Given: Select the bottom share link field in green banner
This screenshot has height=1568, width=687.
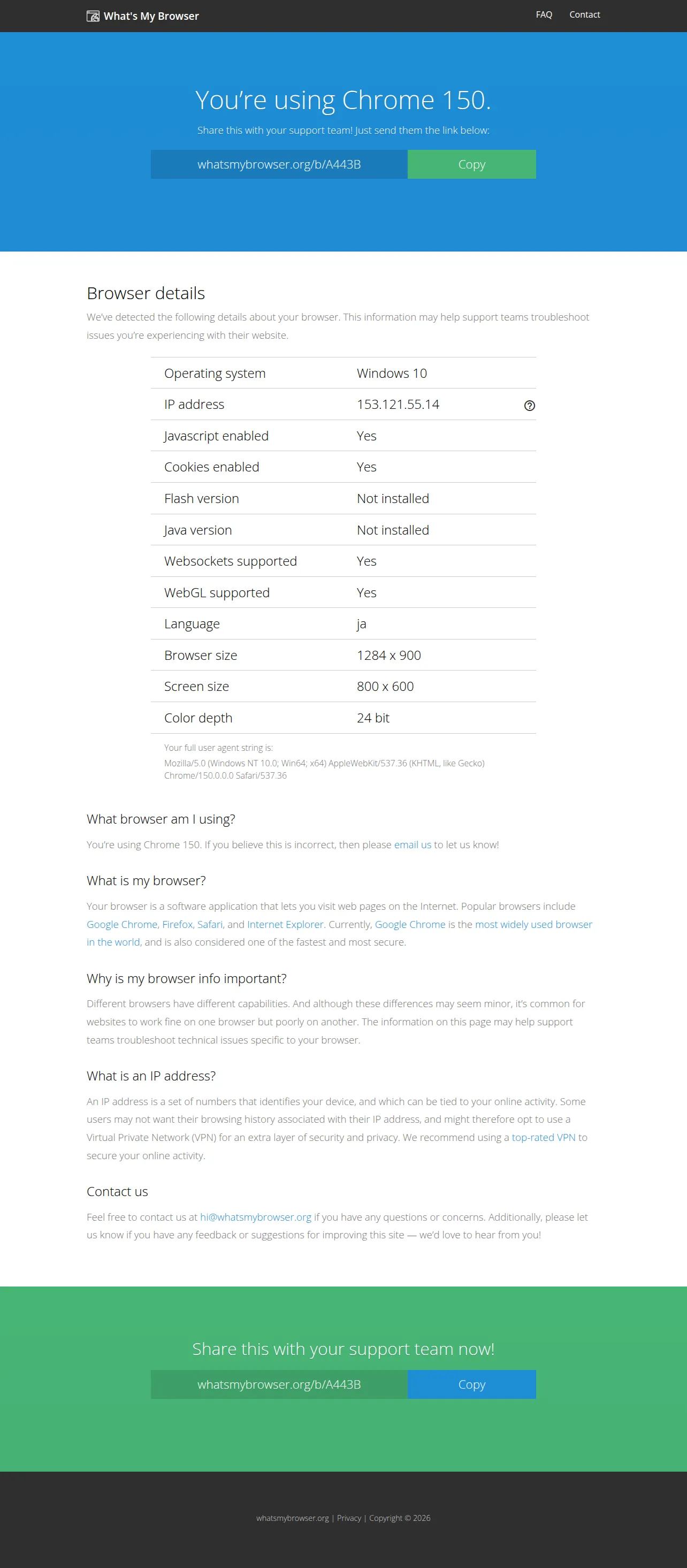Looking at the screenshot, I should pyautogui.click(x=279, y=1383).
